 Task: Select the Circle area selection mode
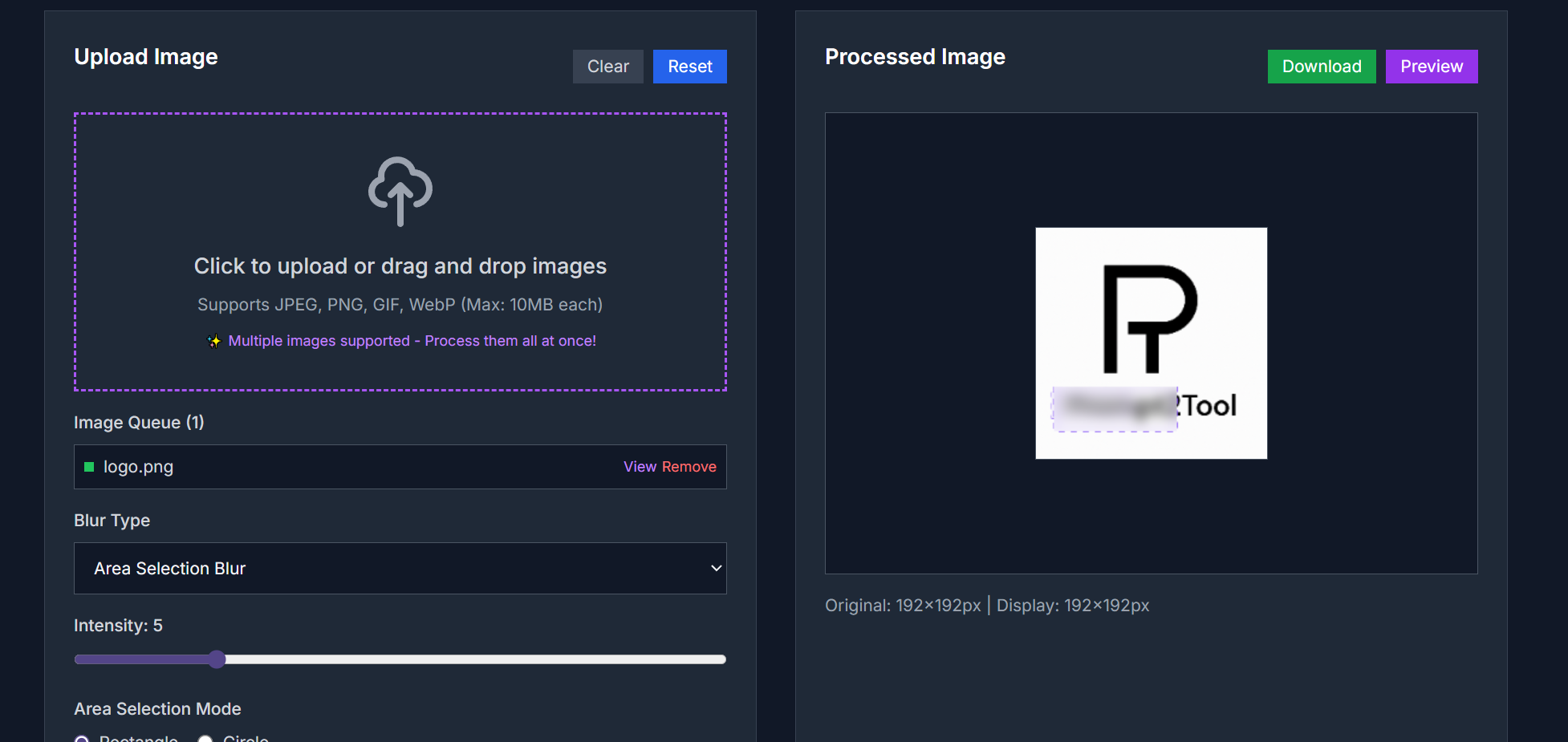(x=205, y=739)
